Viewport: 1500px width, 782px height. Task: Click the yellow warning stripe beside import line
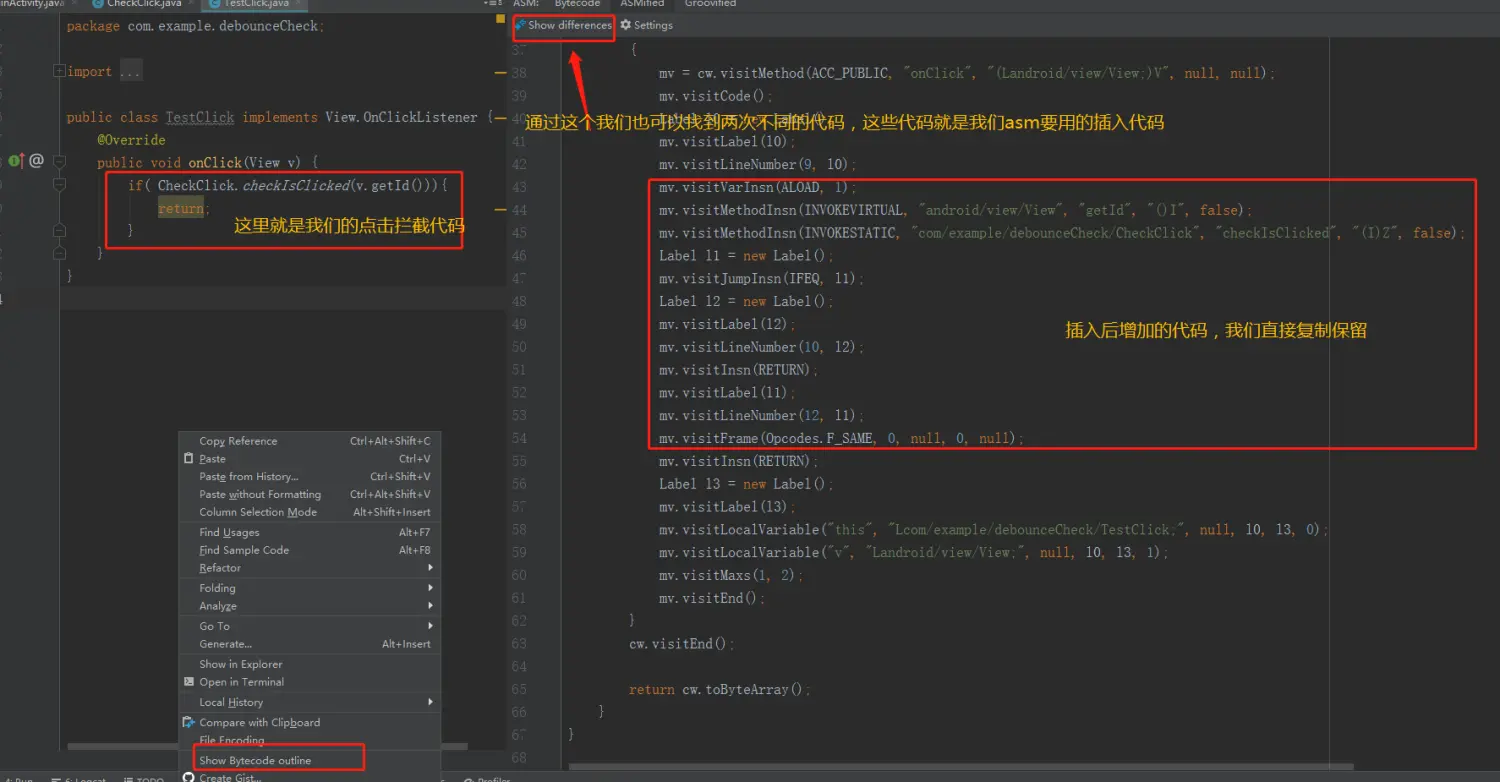click(500, 72)
